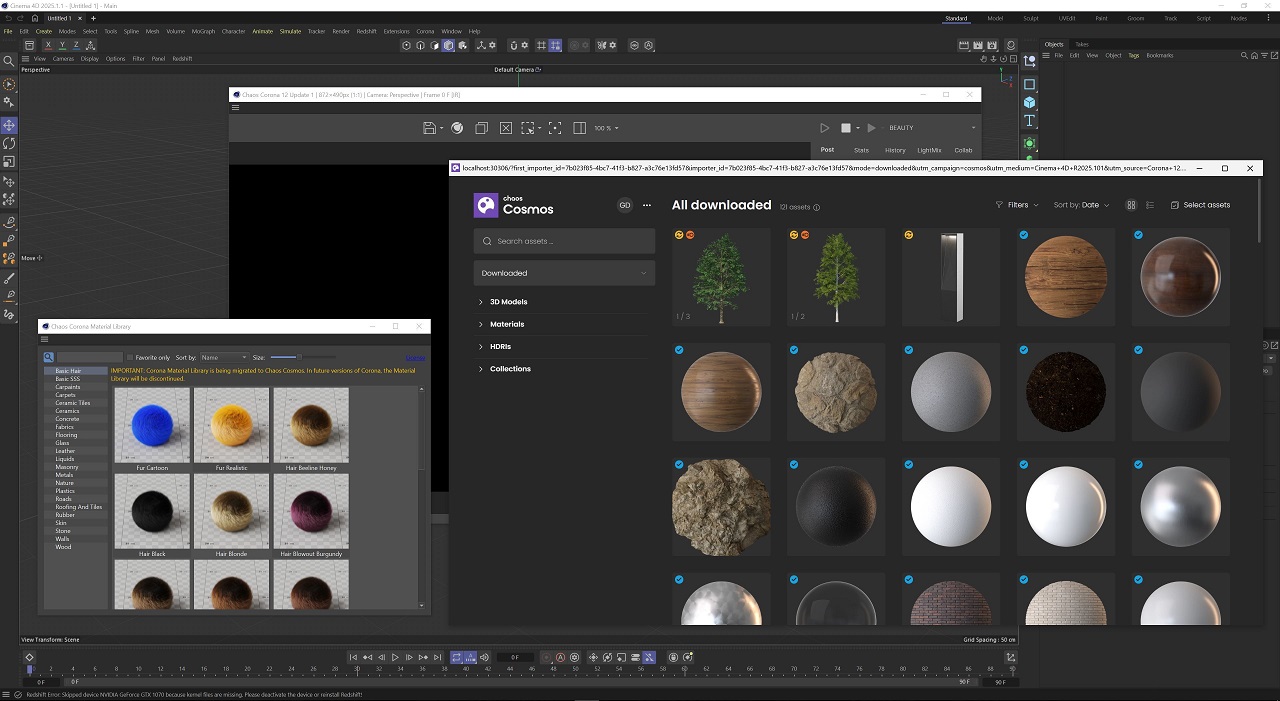Open the Simulate menu

point(290,31)
